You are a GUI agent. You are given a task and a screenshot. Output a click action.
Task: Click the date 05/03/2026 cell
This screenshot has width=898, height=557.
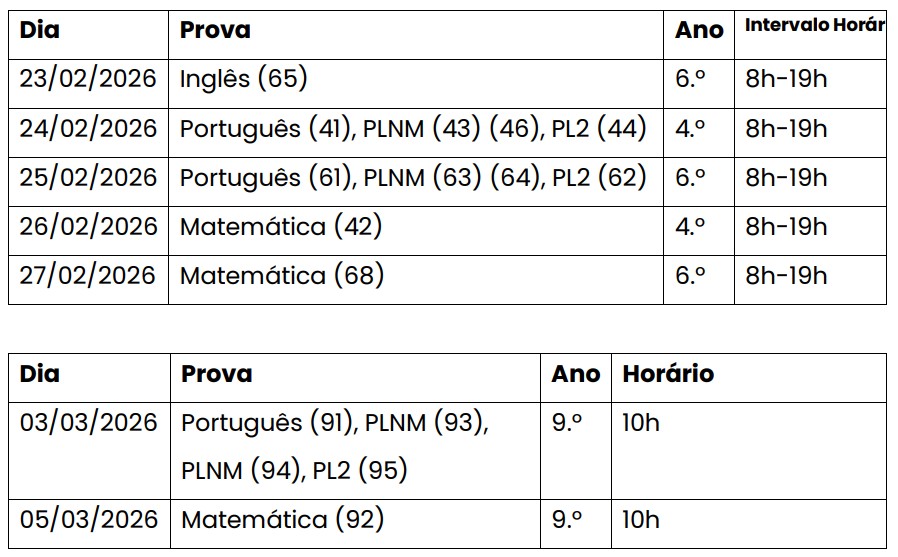89,520
